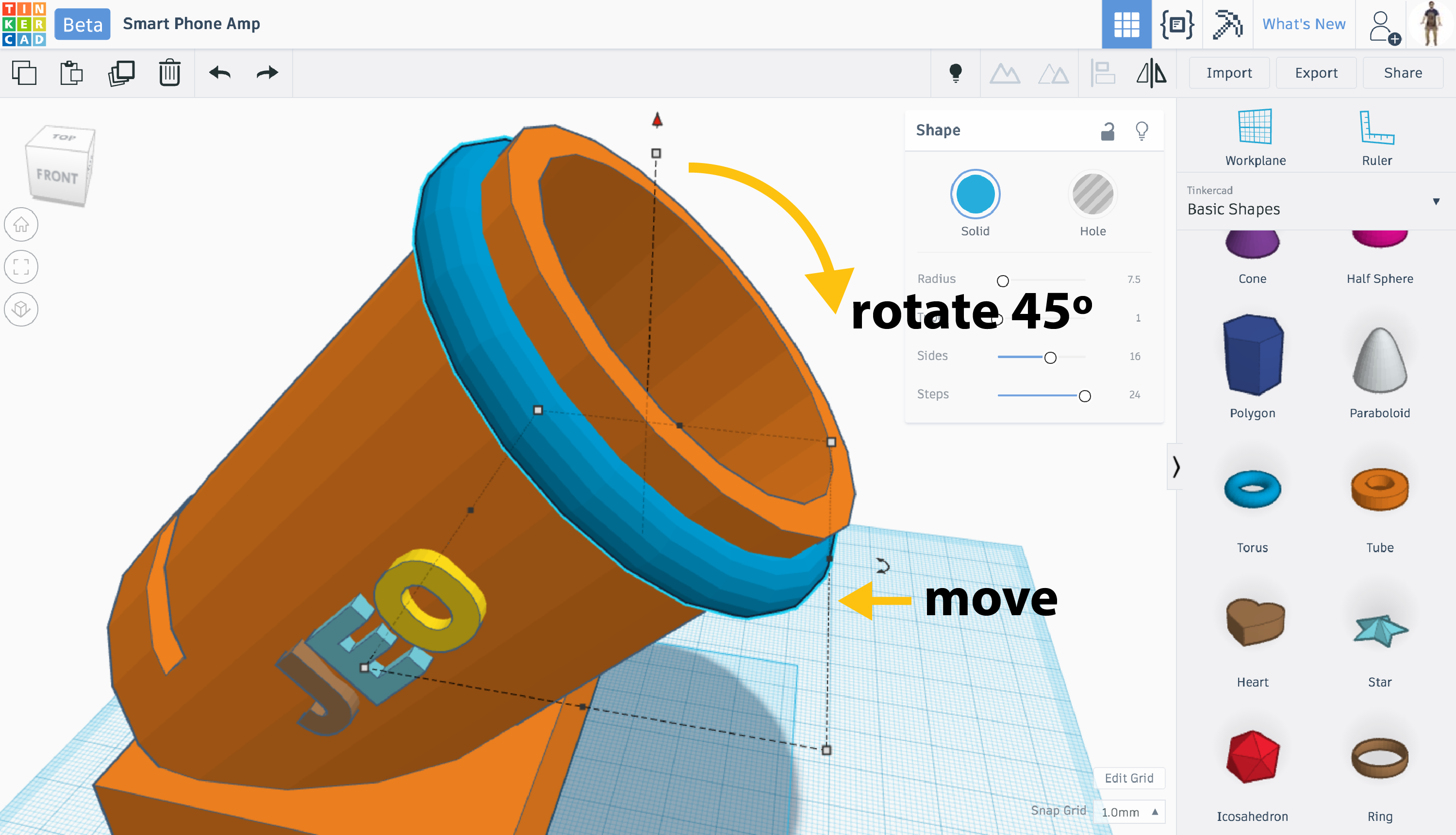This screenshot has height=835, width=1456.
Task: Collapse shapes panel with chevron arrow
Action: point(1175,467)
